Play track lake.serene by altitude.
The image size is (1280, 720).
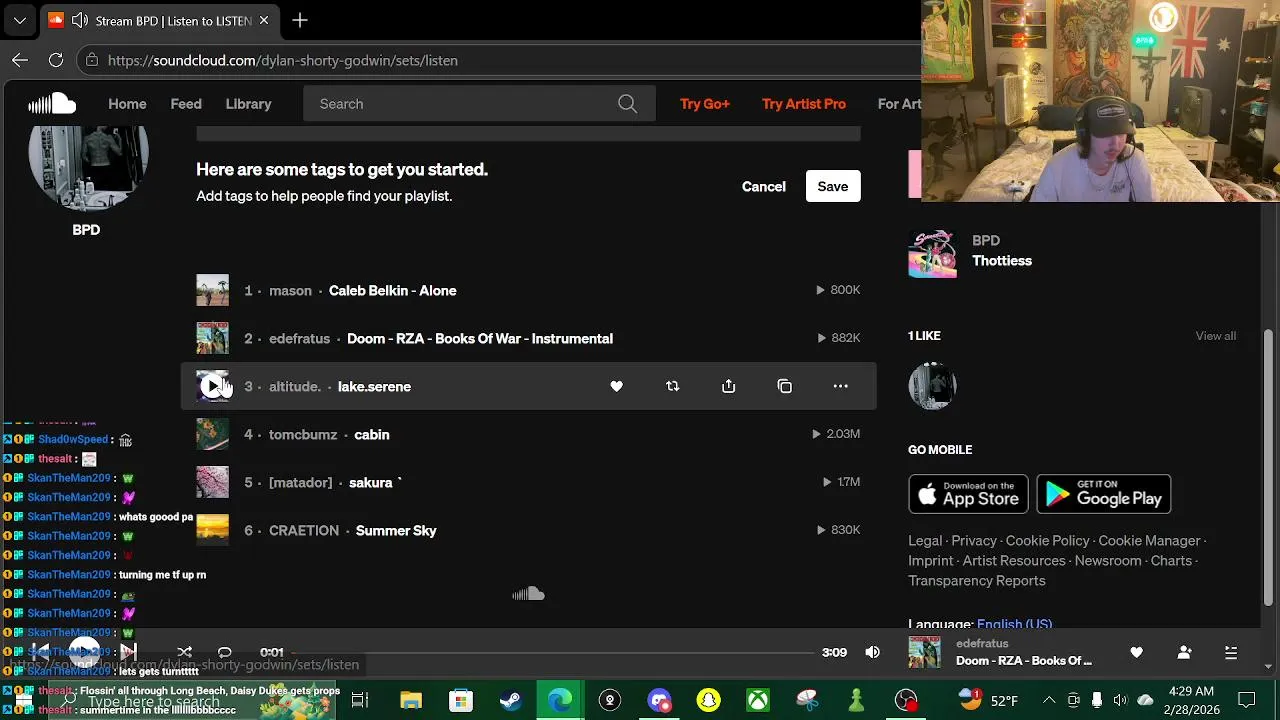pos(212,386)
